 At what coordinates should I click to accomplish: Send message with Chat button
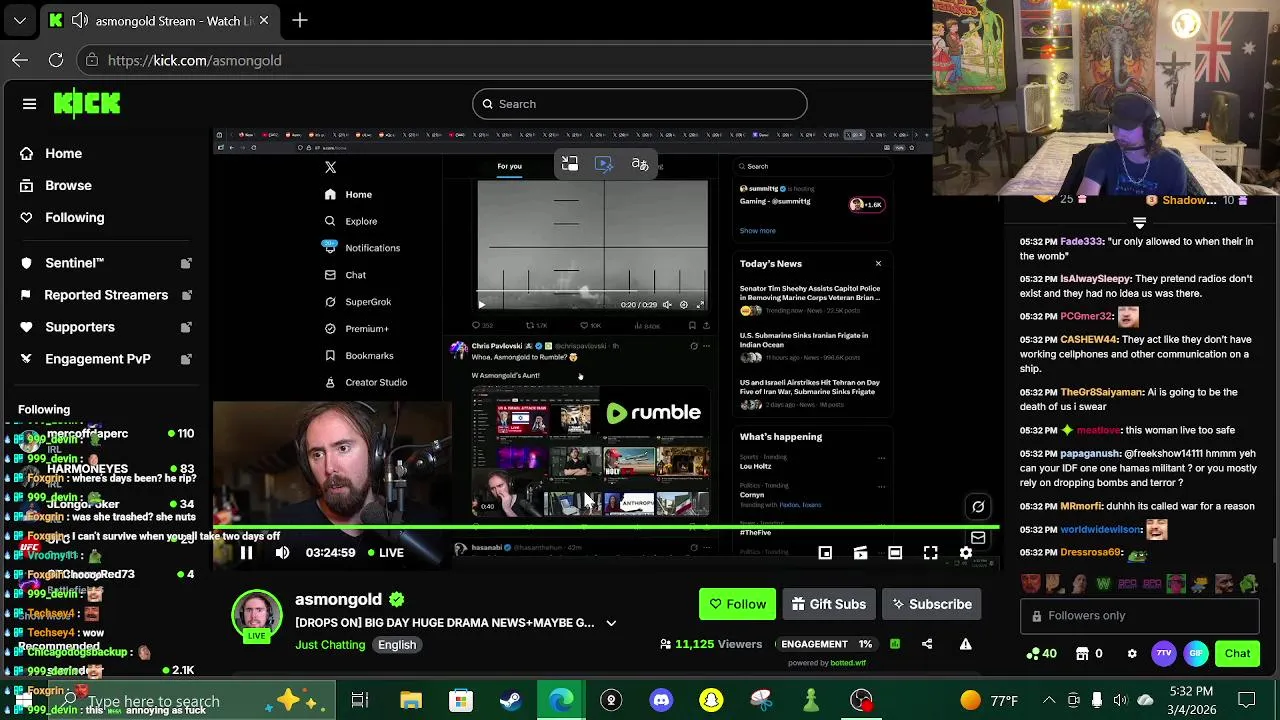1237,654
